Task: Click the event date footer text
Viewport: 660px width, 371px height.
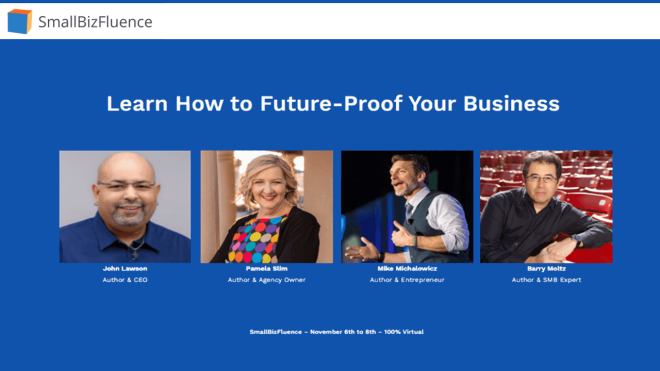Action: click(337, 332)
